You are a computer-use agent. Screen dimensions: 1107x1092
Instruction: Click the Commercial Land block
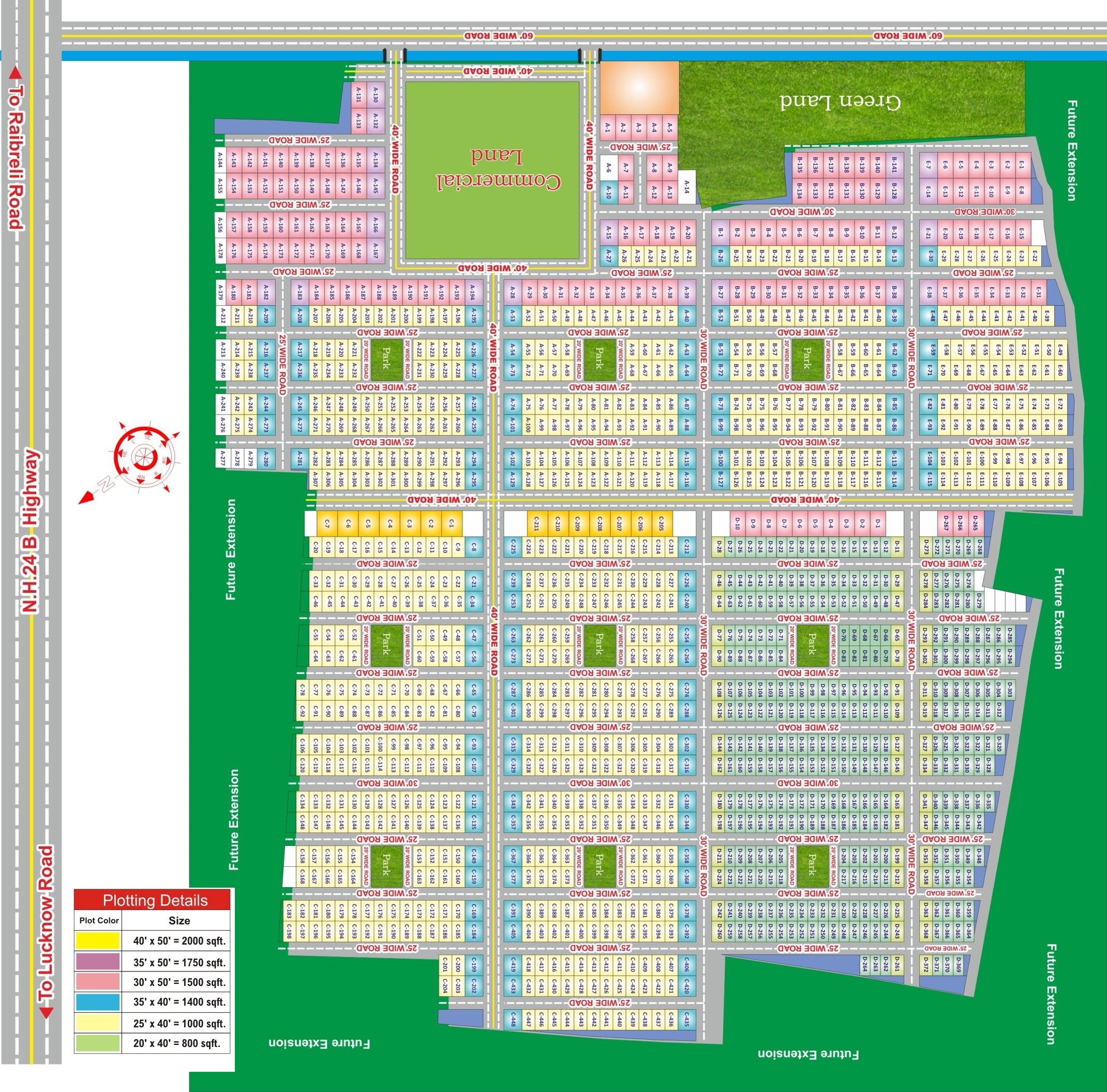click(x=493, y=170)
